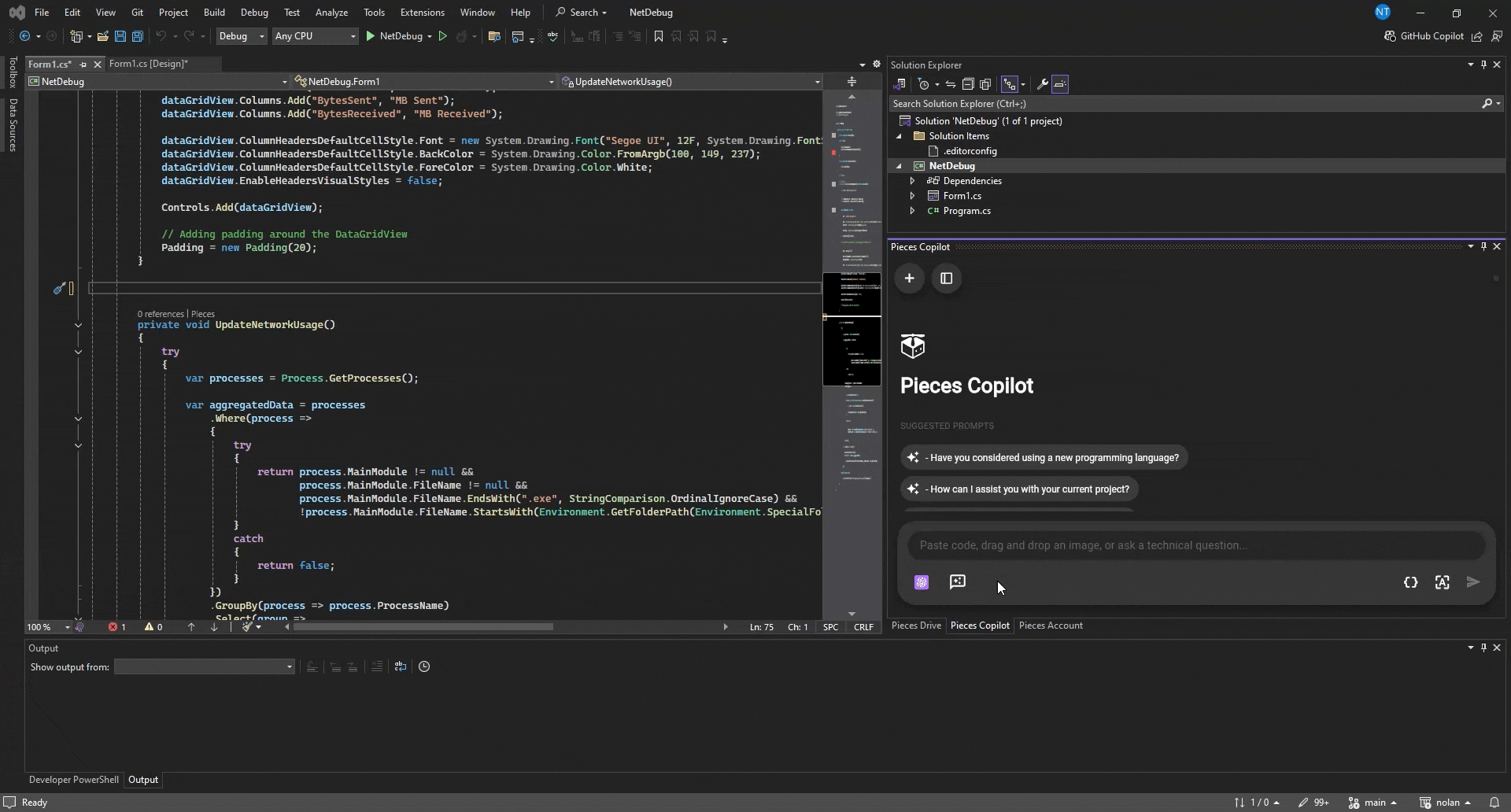Open the Git menu

[137, 13]
